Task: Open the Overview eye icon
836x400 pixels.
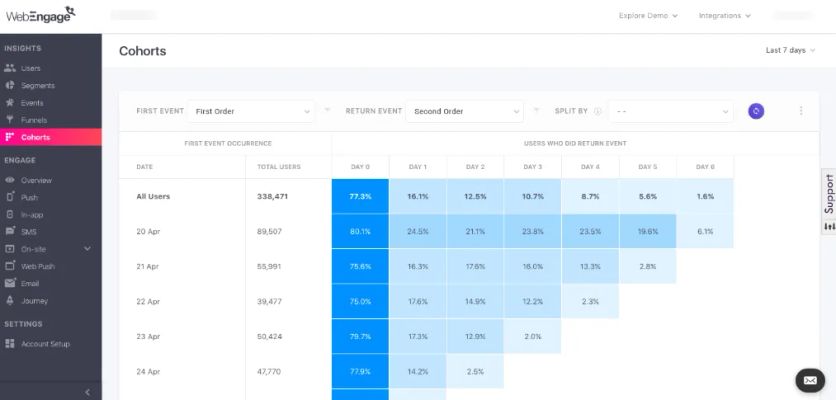Action: point(10,180)
